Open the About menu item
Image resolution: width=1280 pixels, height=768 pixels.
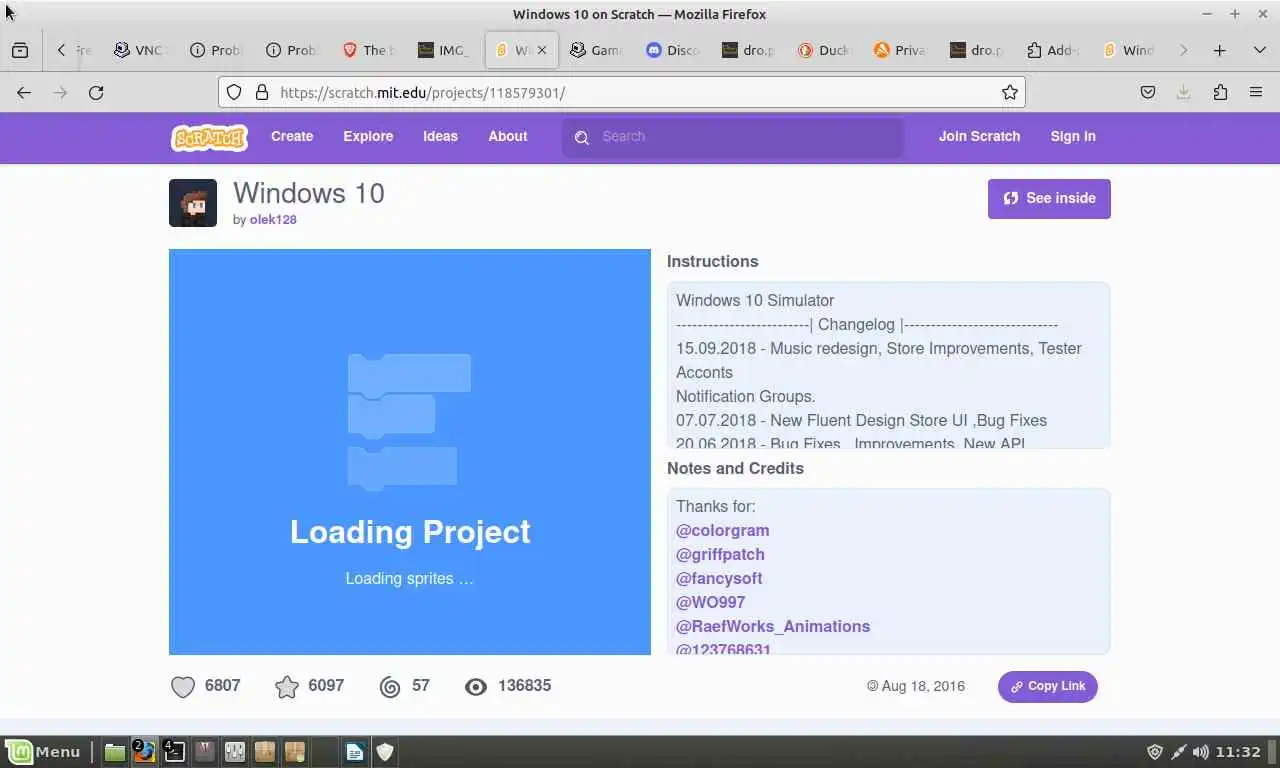tap(508, 137)
